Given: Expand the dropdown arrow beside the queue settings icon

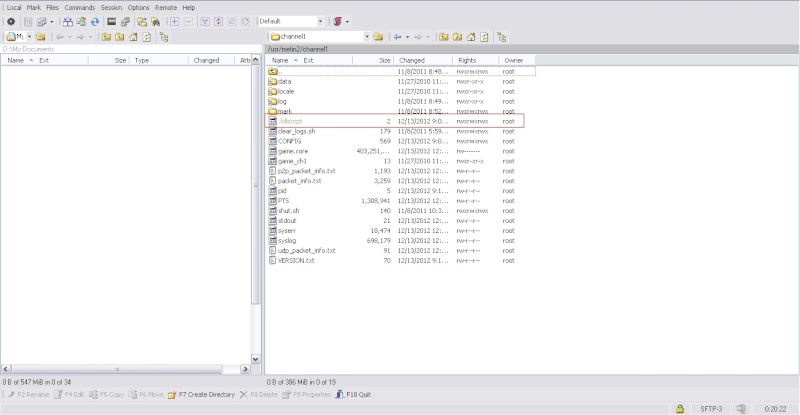Looking at the screenshot, I should (x=52, y=21).
